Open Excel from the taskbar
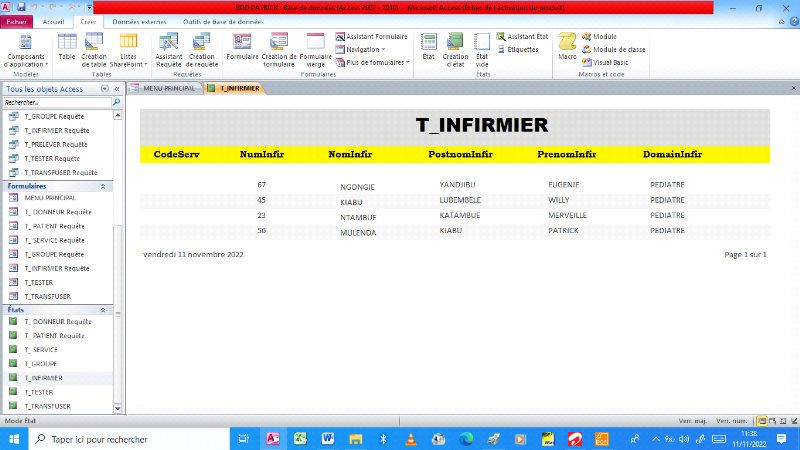This screenshot has height=450, width=800. (300, 439)
